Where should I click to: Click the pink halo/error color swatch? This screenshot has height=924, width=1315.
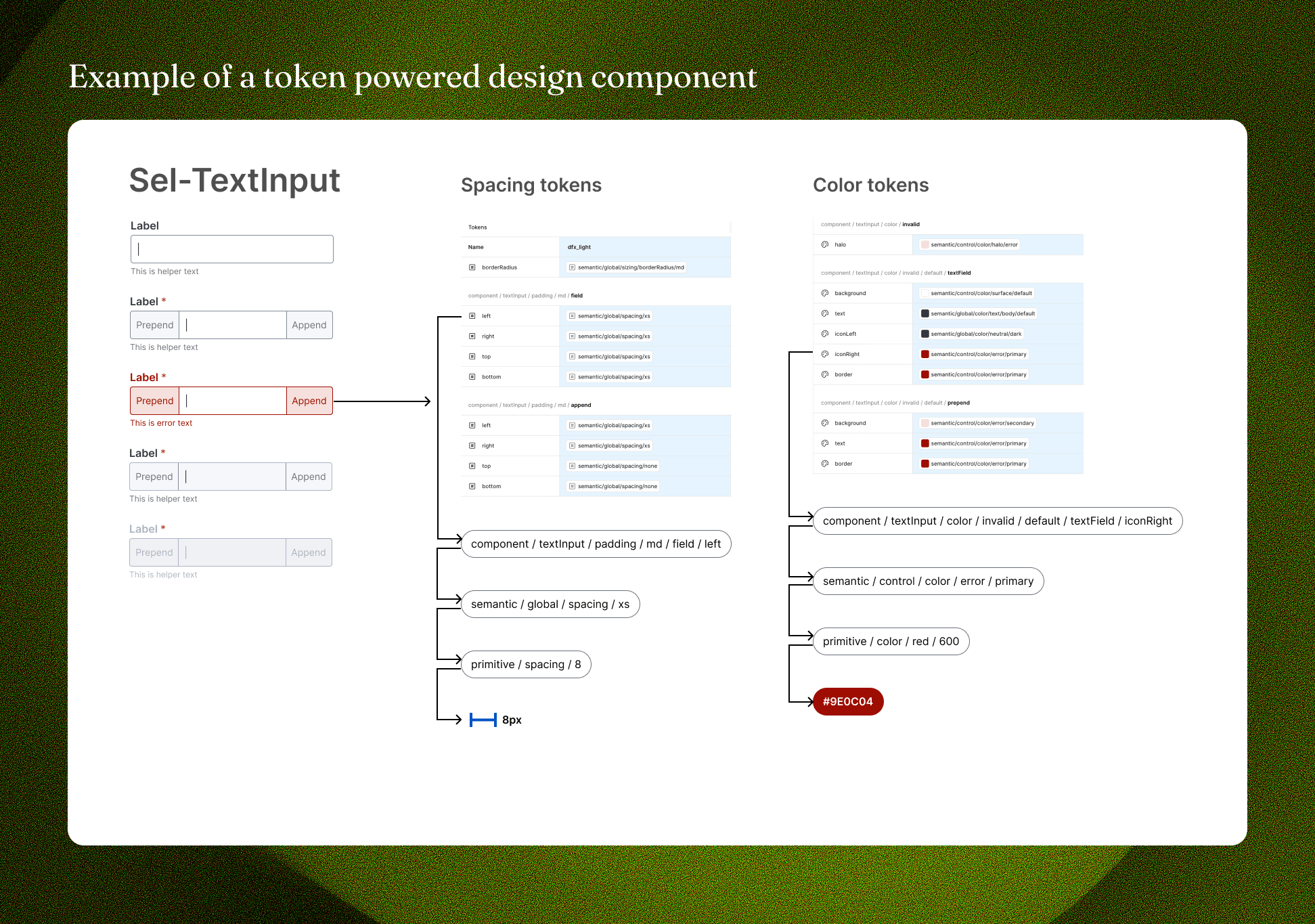tap(924, 244)
